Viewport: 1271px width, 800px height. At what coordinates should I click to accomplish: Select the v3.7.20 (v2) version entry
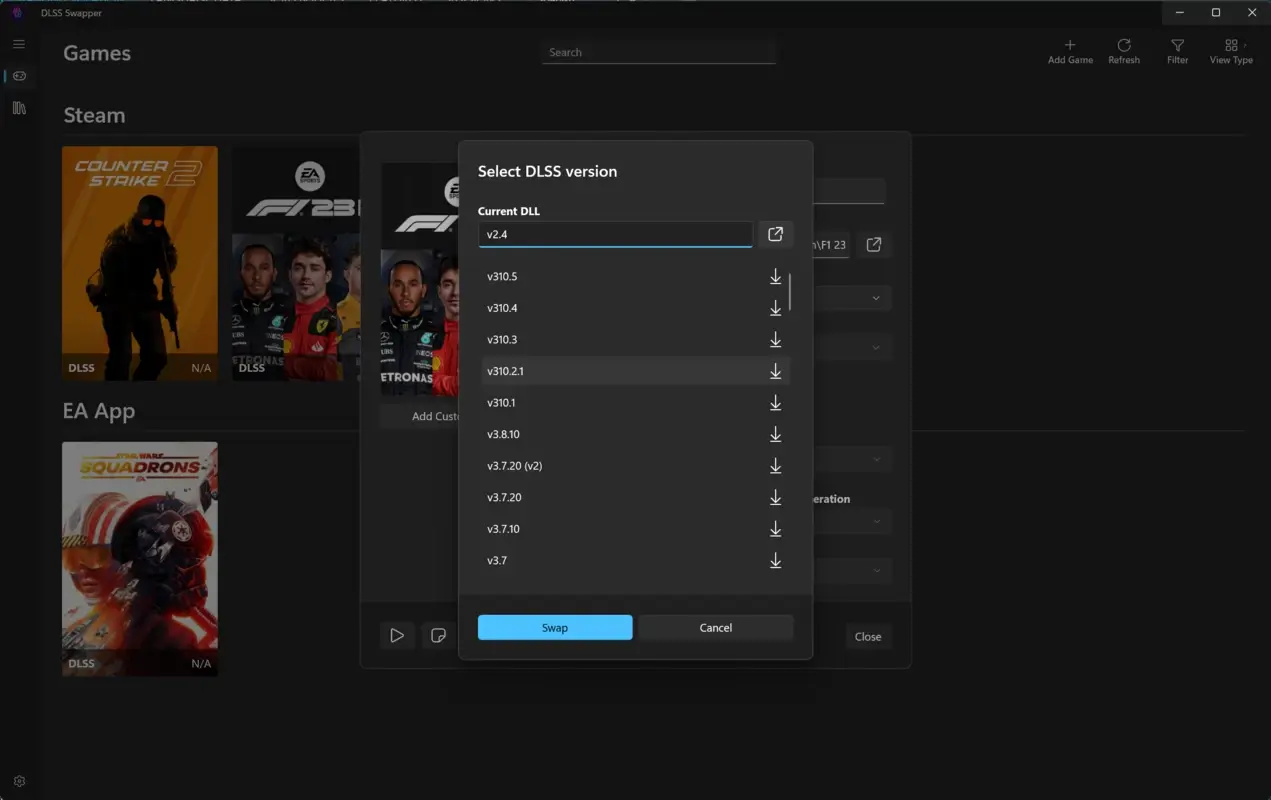coord(600,465)
